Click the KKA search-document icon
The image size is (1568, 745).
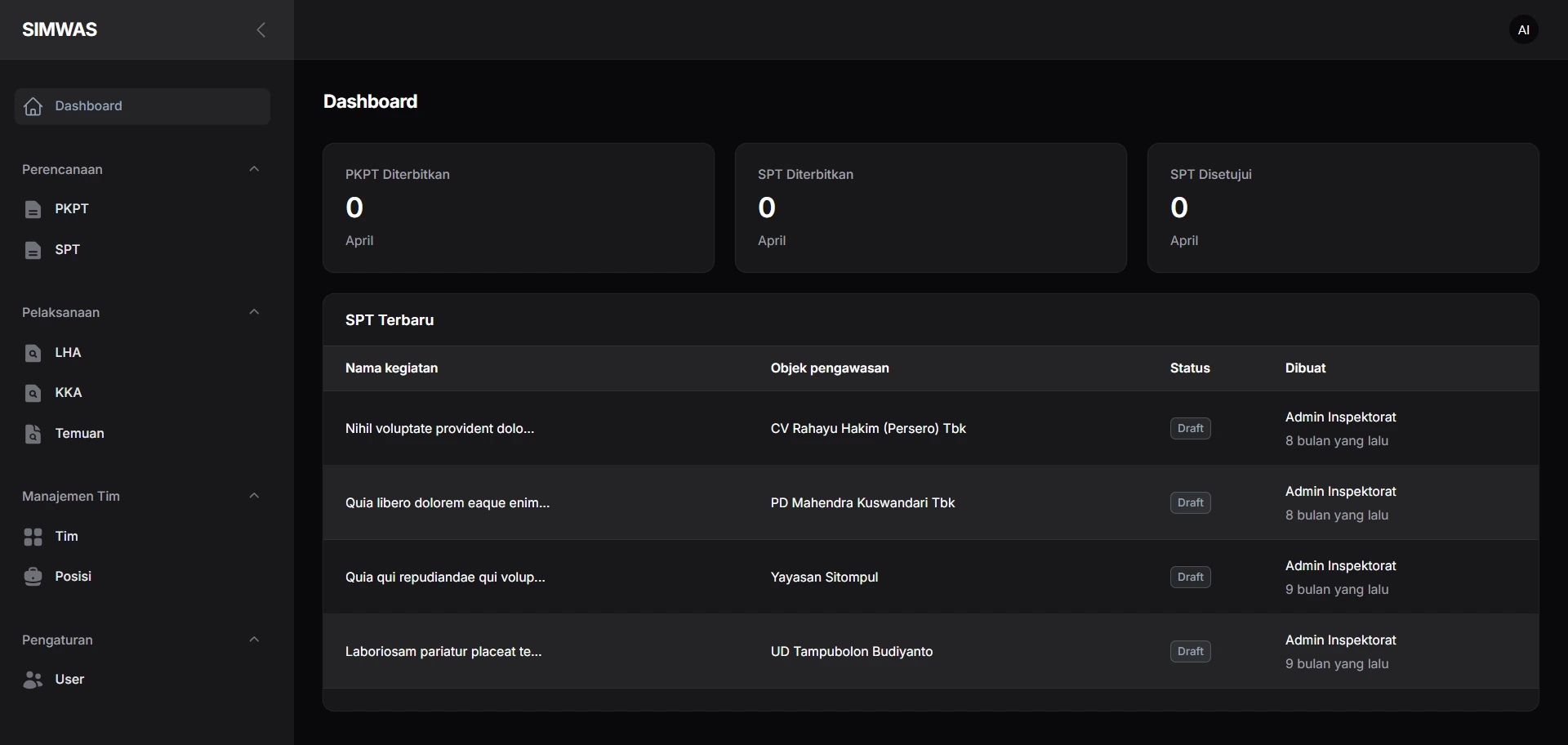tap(33, 393)
